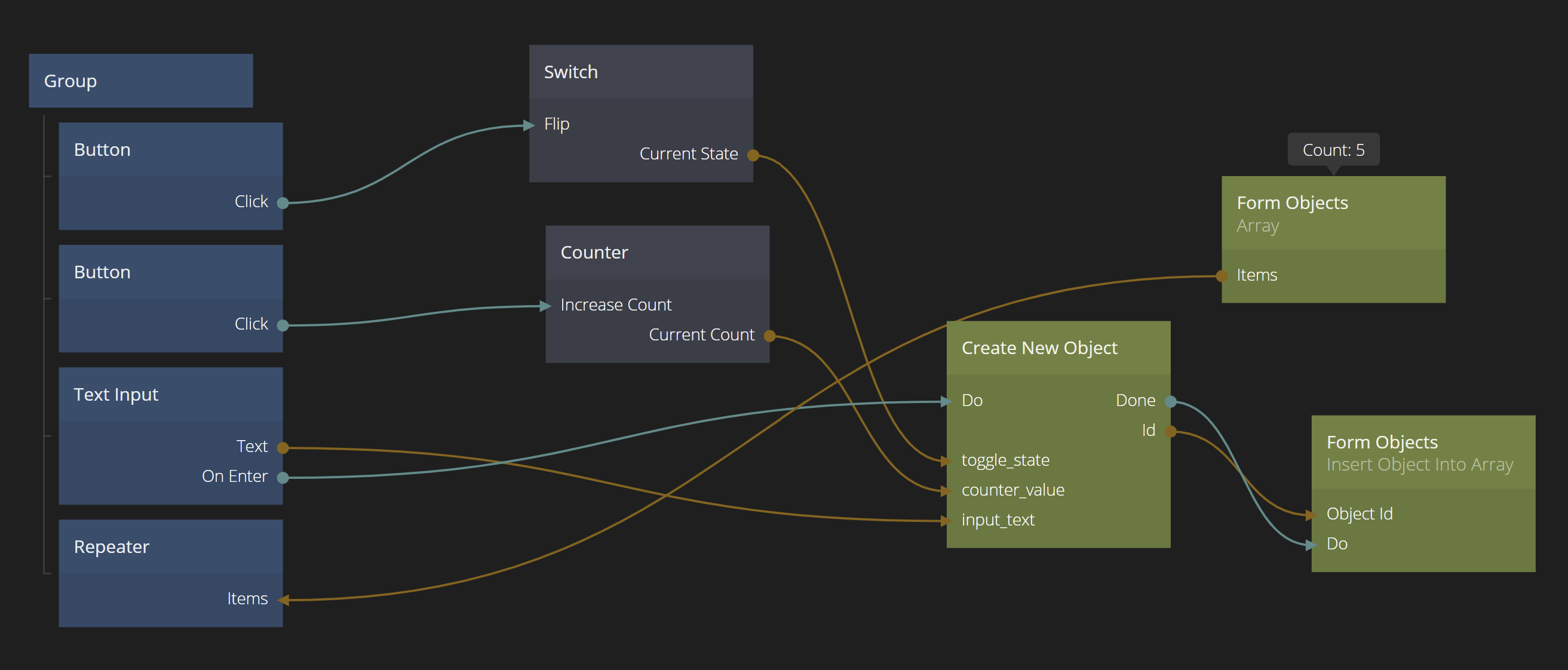Click the On Enter signal output port
This screenshot has width=1568, height=670.
(x=283, y=478)
